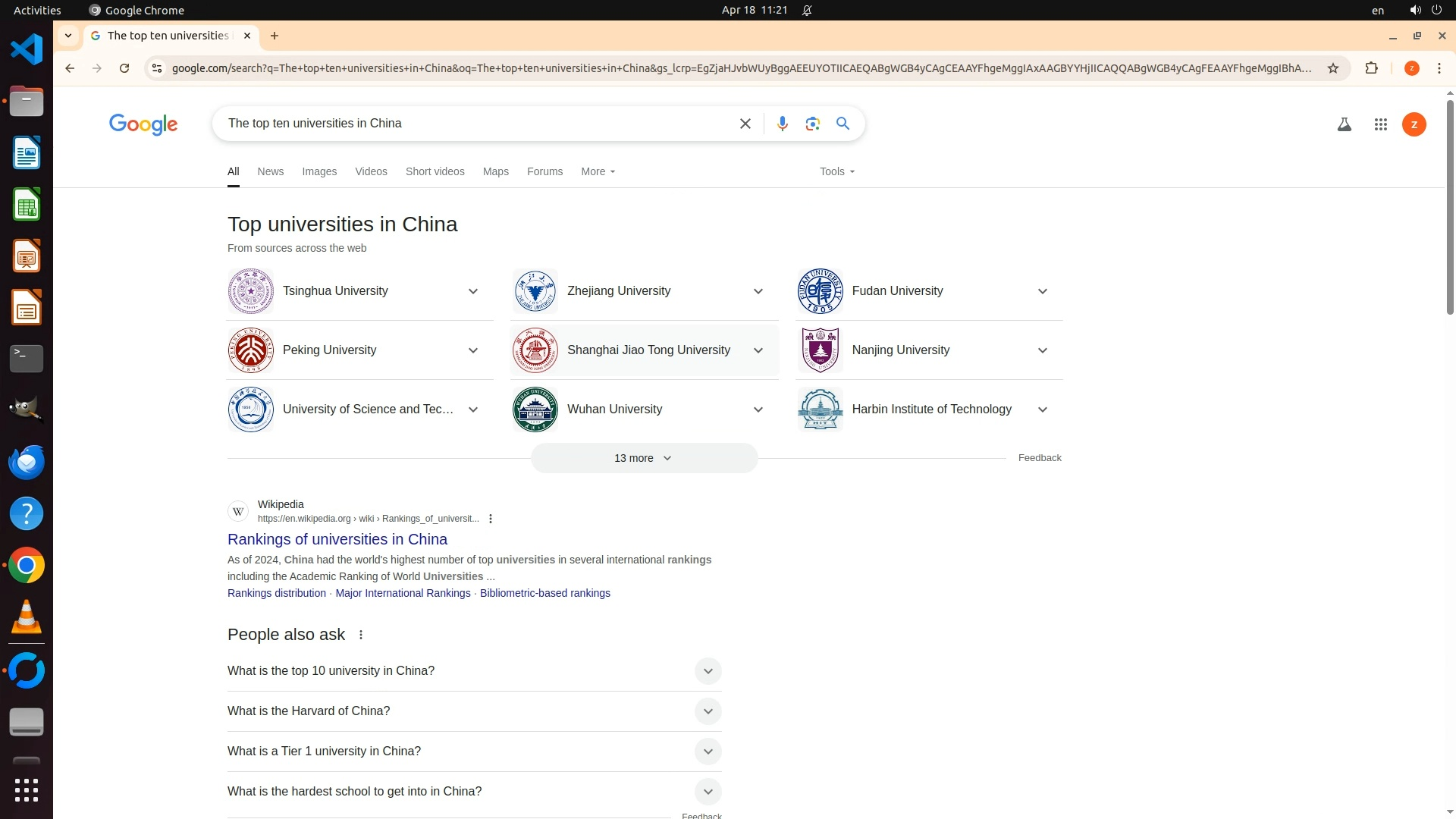Screen dimensions: 1456x819
Task: Expand the Tsinghua University entry
Action: [x=472, y=291]
